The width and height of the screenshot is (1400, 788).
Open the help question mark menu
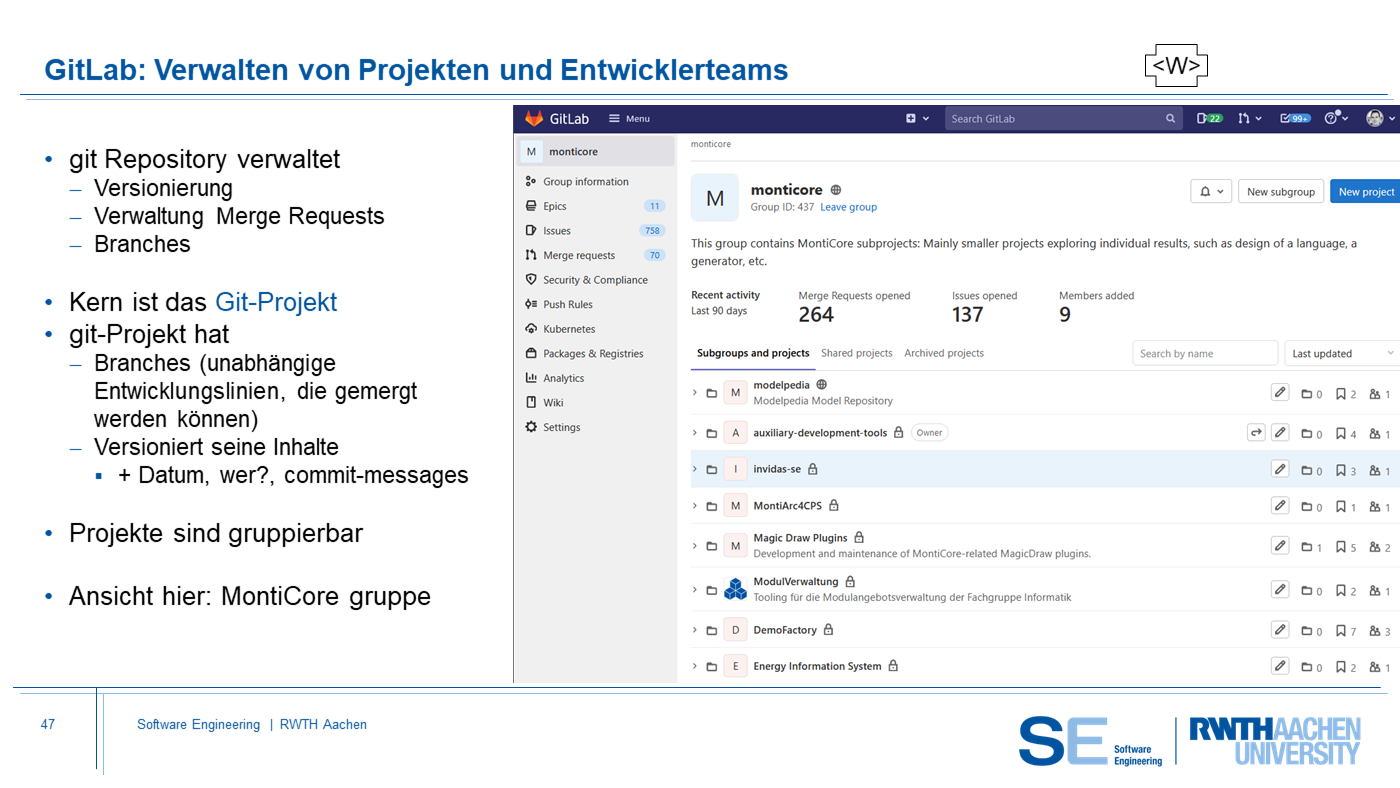coord(1336,118)
